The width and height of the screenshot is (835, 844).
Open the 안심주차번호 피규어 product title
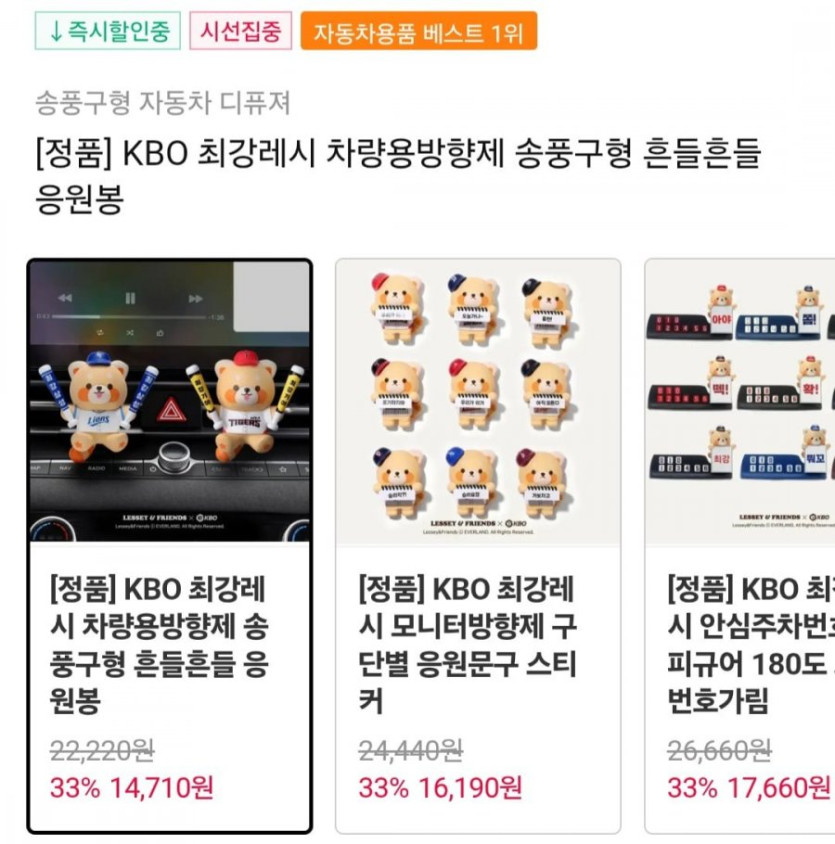tap(751, 645)
